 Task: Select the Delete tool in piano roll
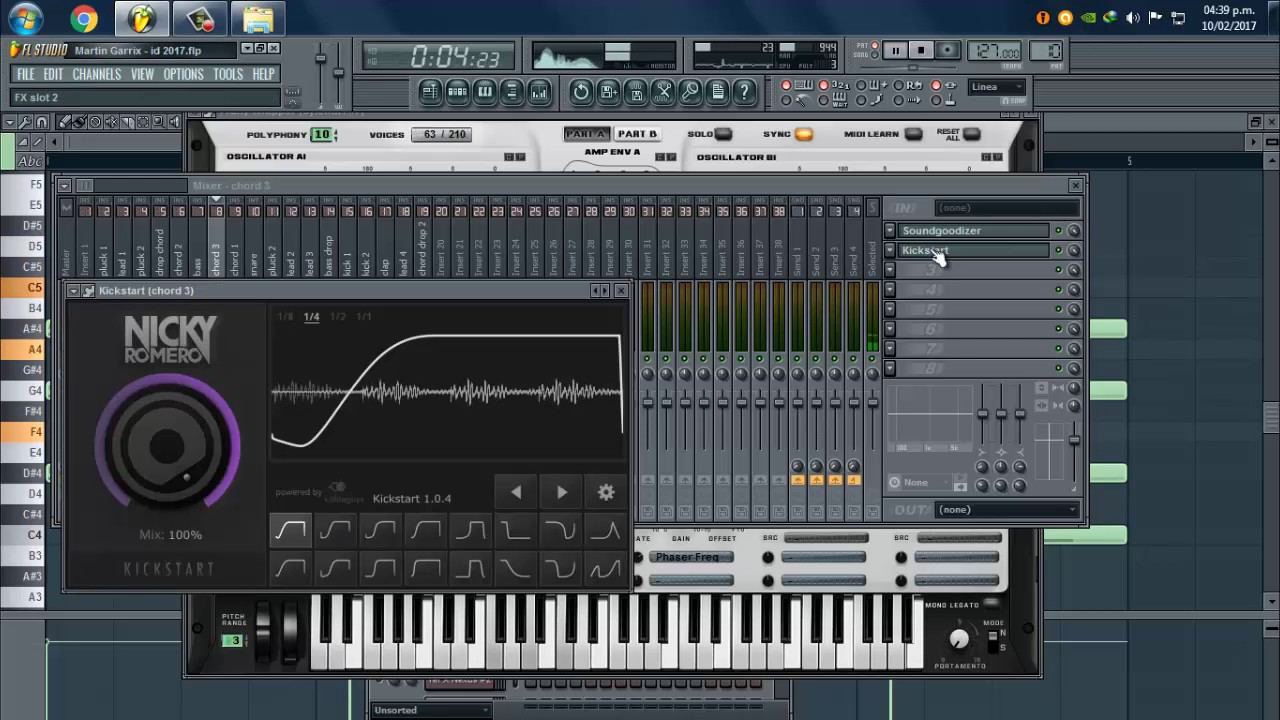96,122
